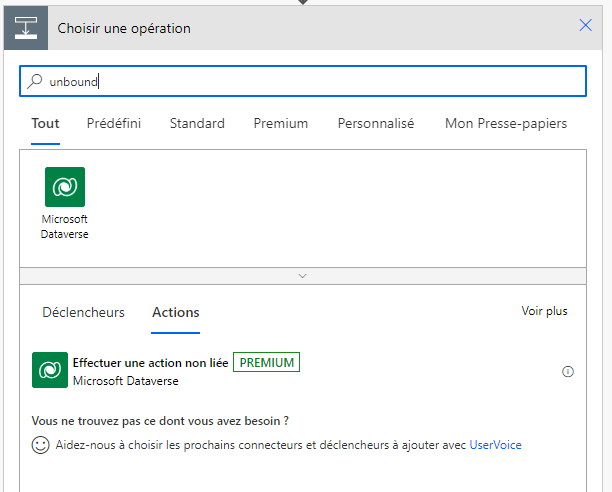Image resolution: width=612 pixels, height=492 pixels.
Task: Select the Actions tab
Action: tap(176, 313)
